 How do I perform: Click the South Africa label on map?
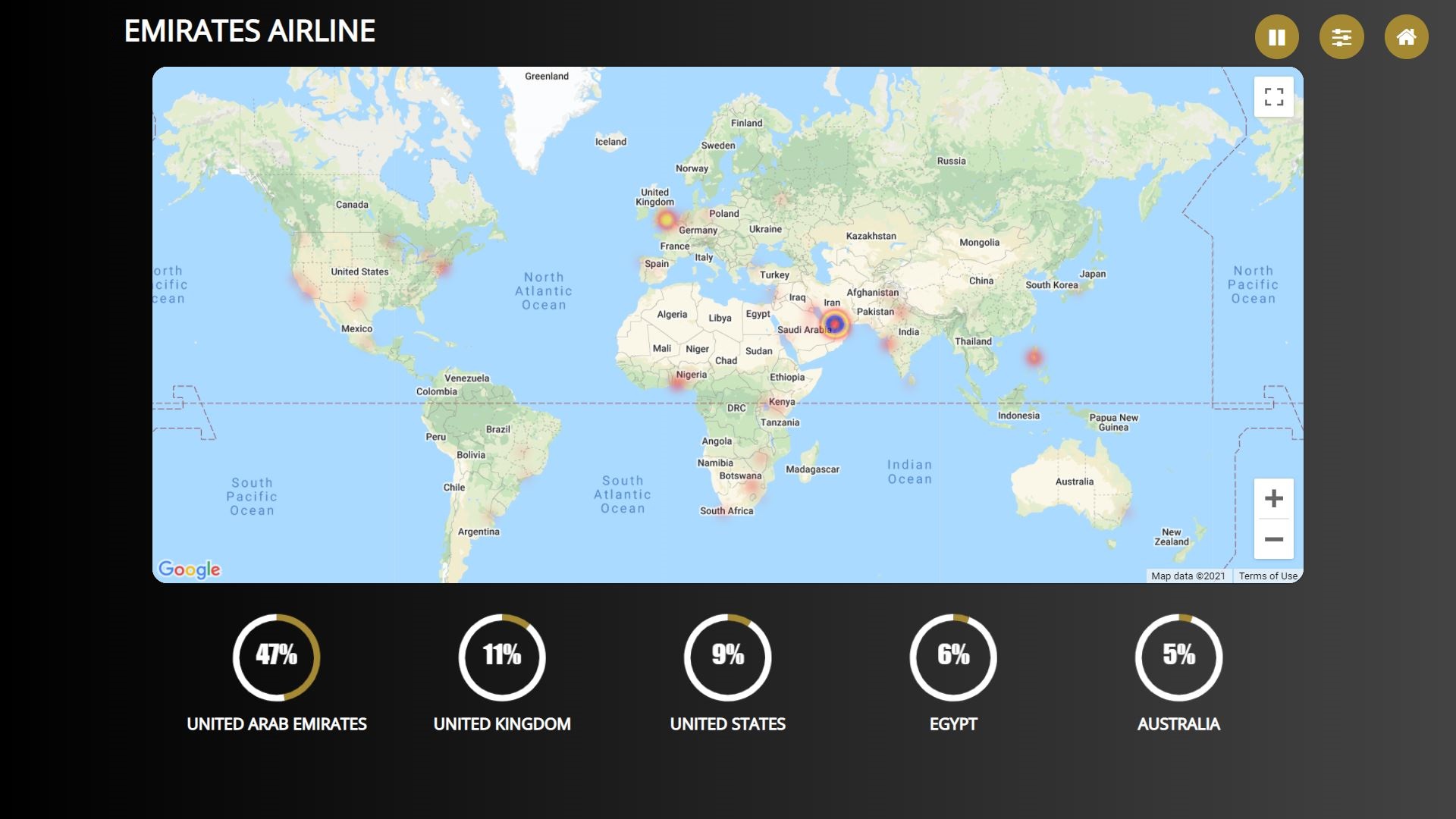tap(726, 511)
